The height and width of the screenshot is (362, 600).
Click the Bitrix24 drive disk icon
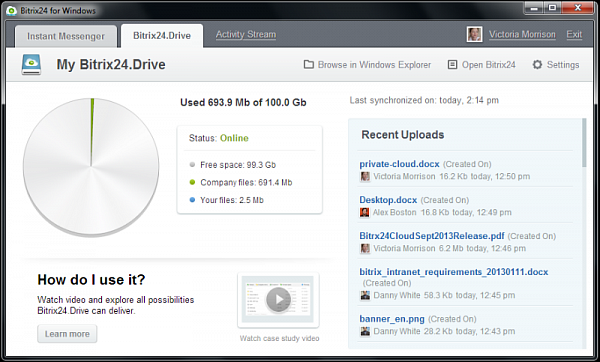pos(31,64)
